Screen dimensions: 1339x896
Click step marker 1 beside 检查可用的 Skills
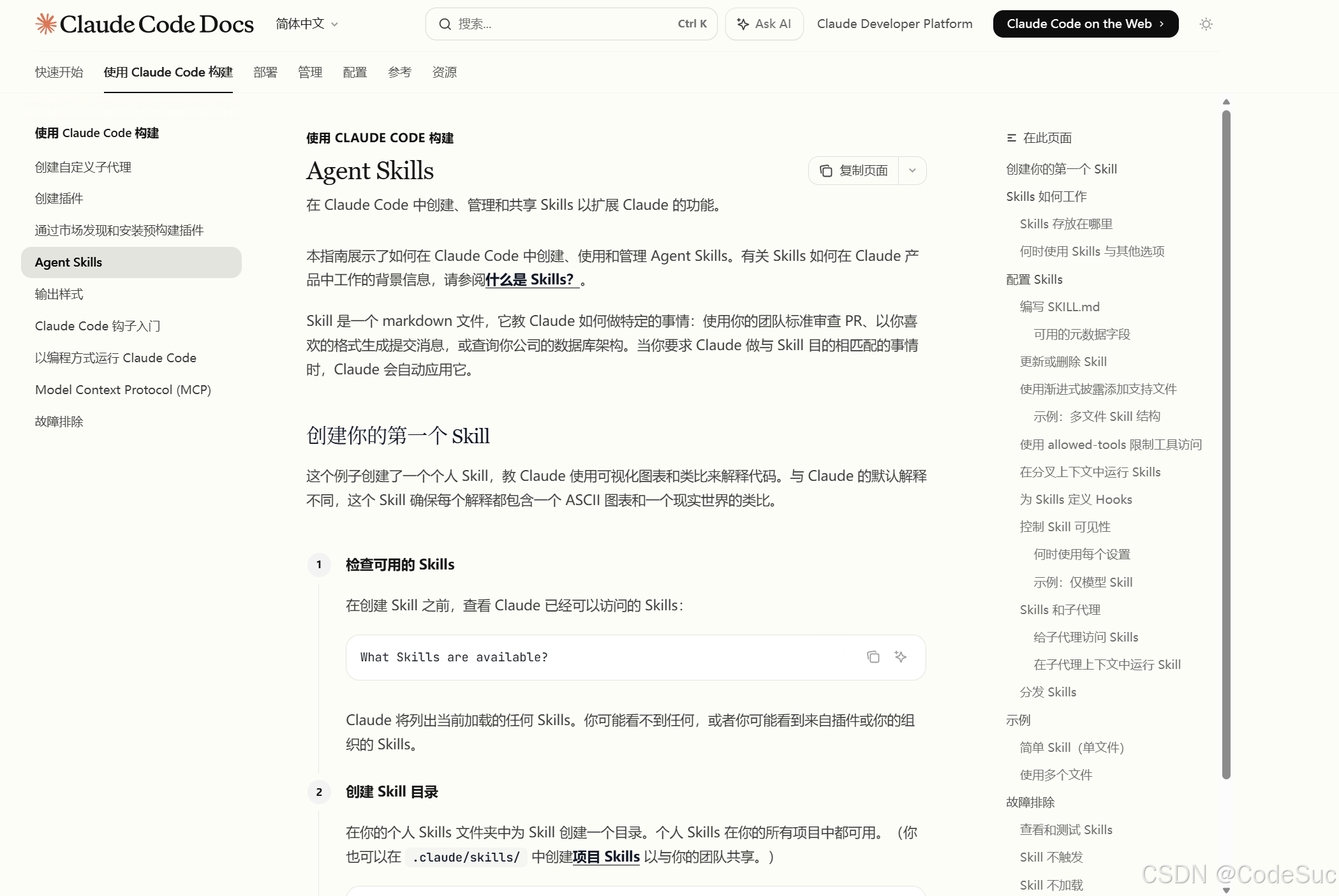pyautogui.click(x=318, y=564)
